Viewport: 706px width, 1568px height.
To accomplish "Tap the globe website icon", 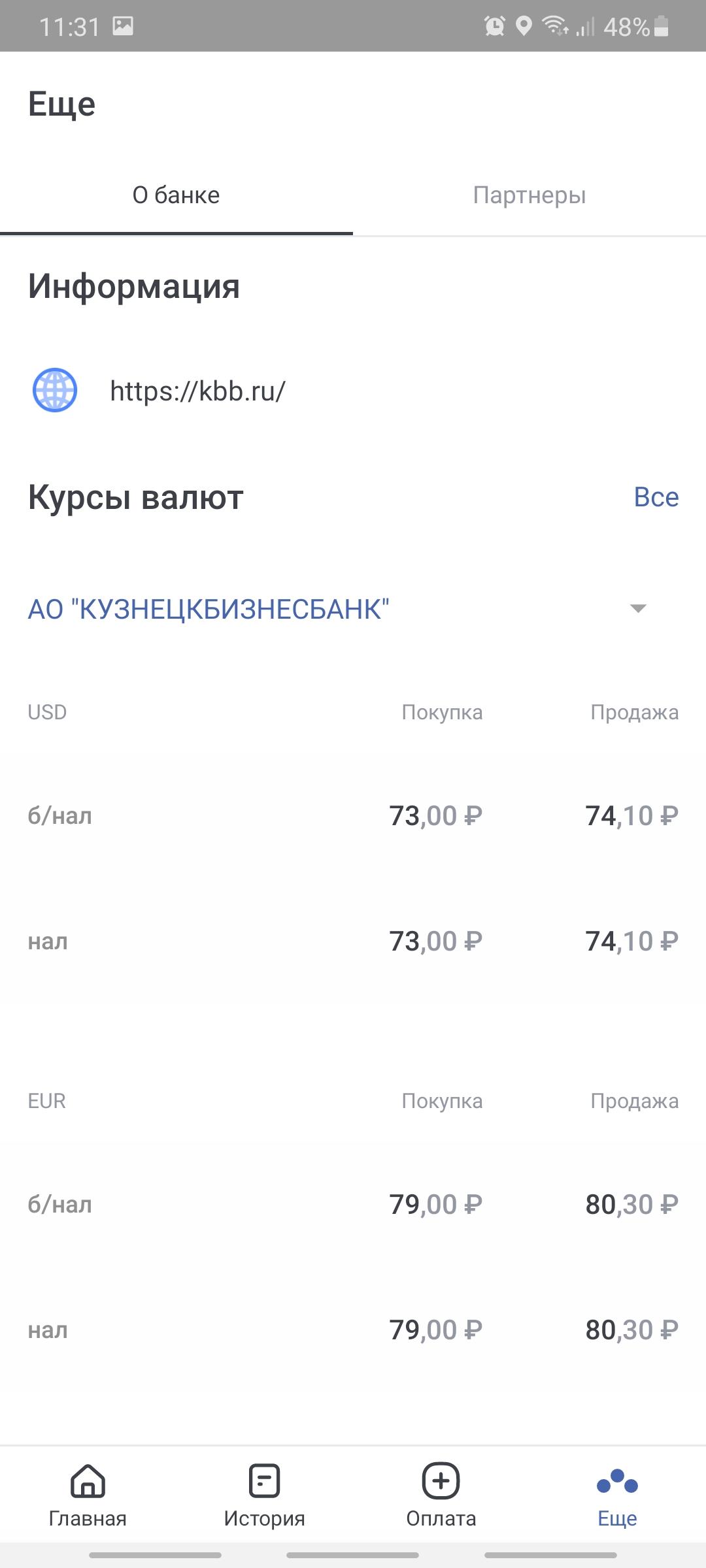I will pos(55,391).
